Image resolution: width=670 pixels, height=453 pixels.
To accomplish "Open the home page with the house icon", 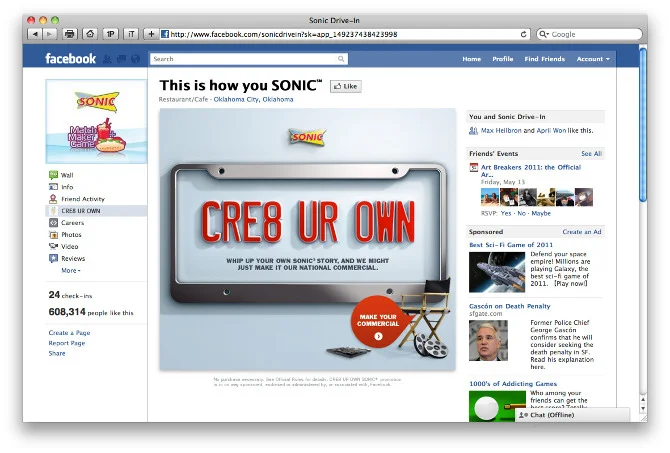I will pyautogui.click(x=90, y=34).
